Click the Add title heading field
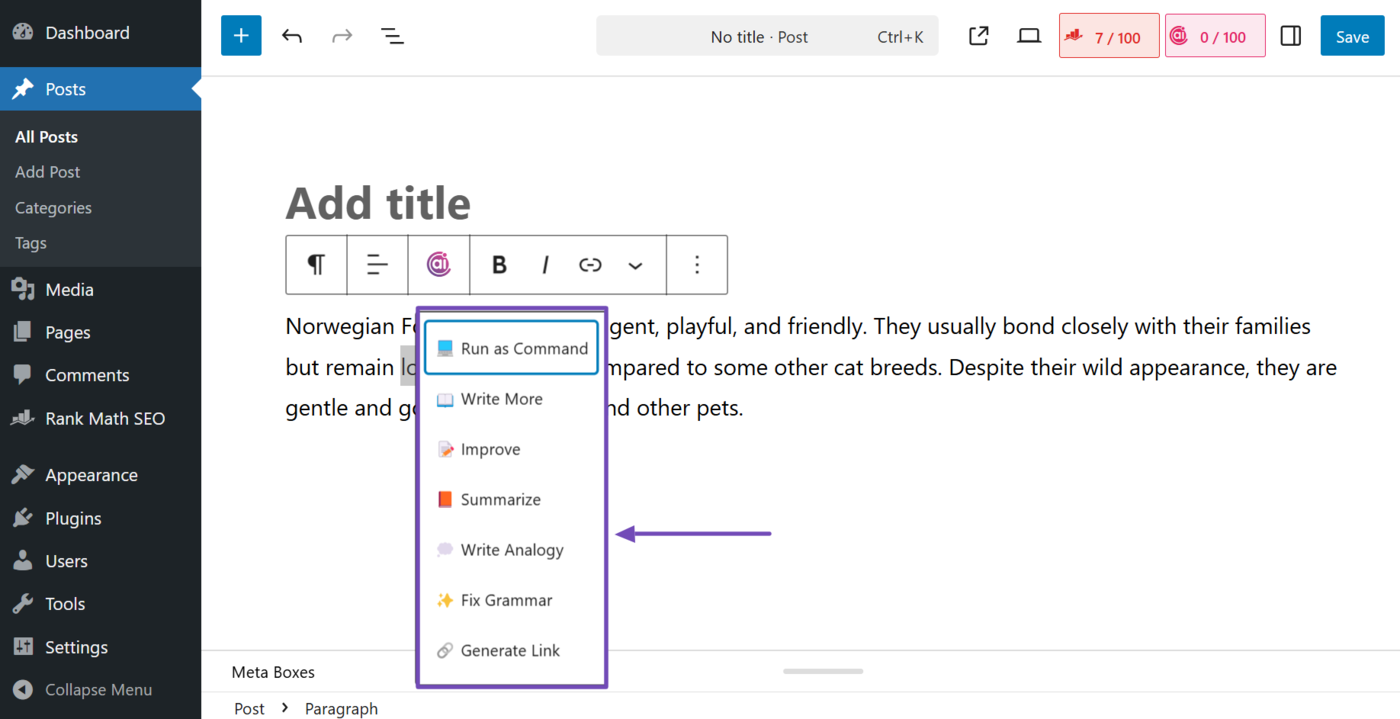 pos(378,203)
